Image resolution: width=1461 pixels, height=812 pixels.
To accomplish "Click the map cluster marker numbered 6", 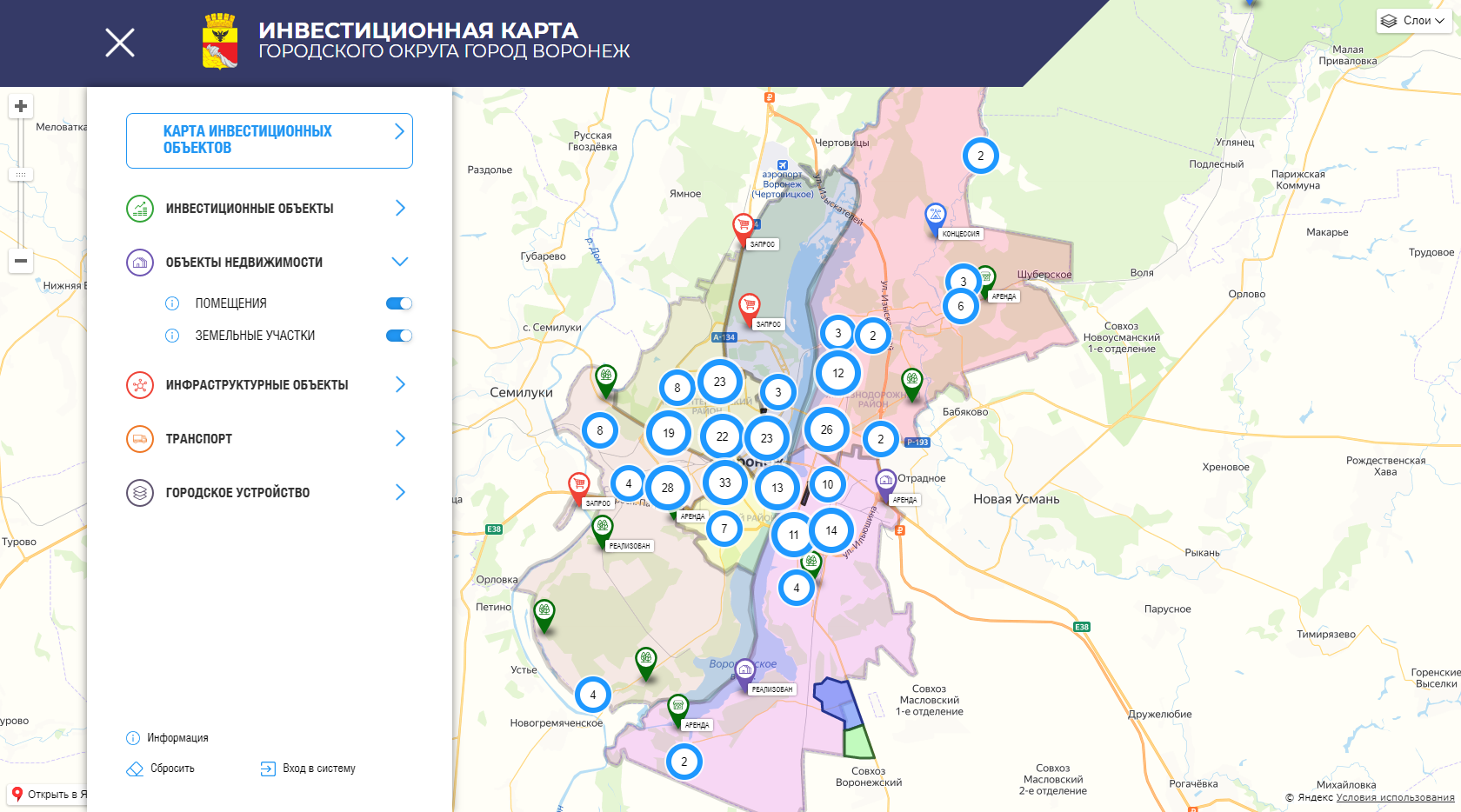I will tap(961, 306).
